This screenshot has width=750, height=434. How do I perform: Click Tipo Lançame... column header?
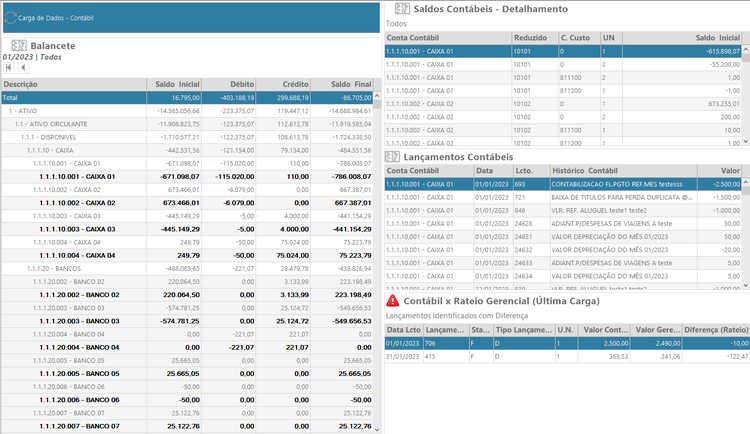pos(524,330)
